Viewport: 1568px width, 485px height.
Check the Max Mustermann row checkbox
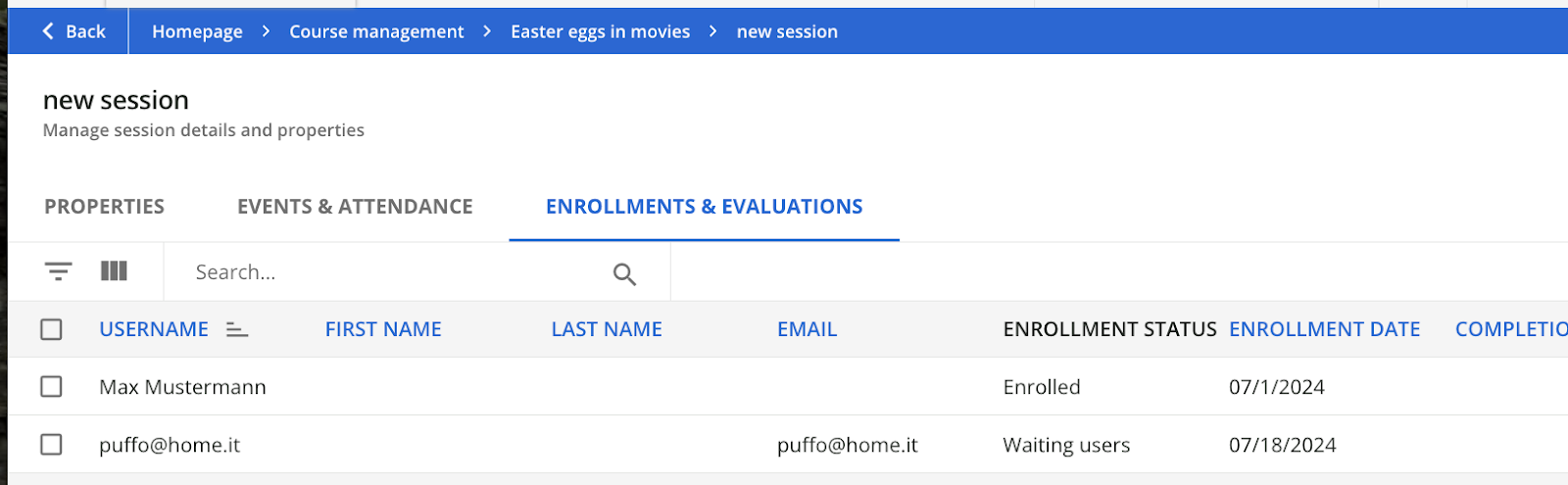52,387
